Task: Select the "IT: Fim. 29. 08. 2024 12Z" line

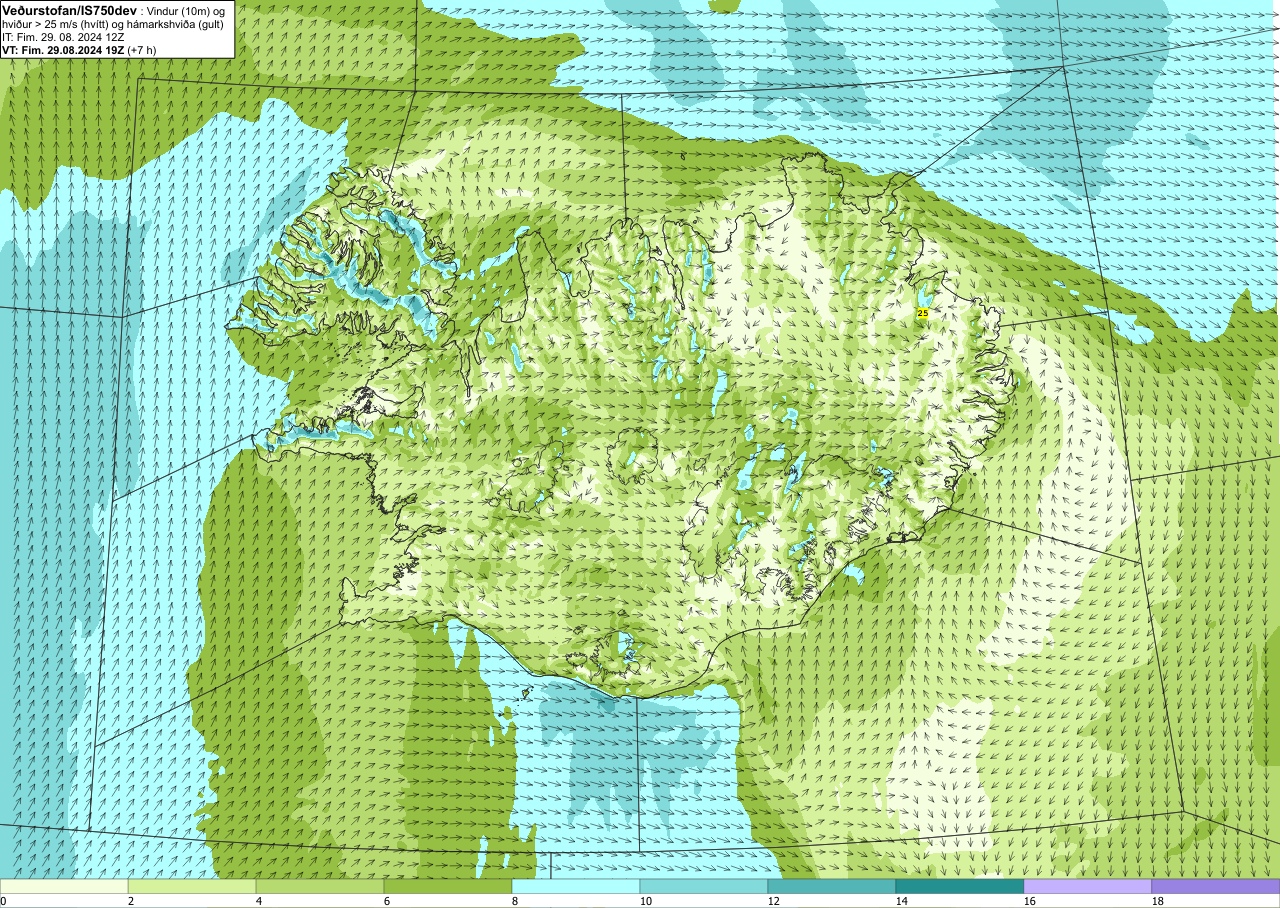Action: click(63, 37)
